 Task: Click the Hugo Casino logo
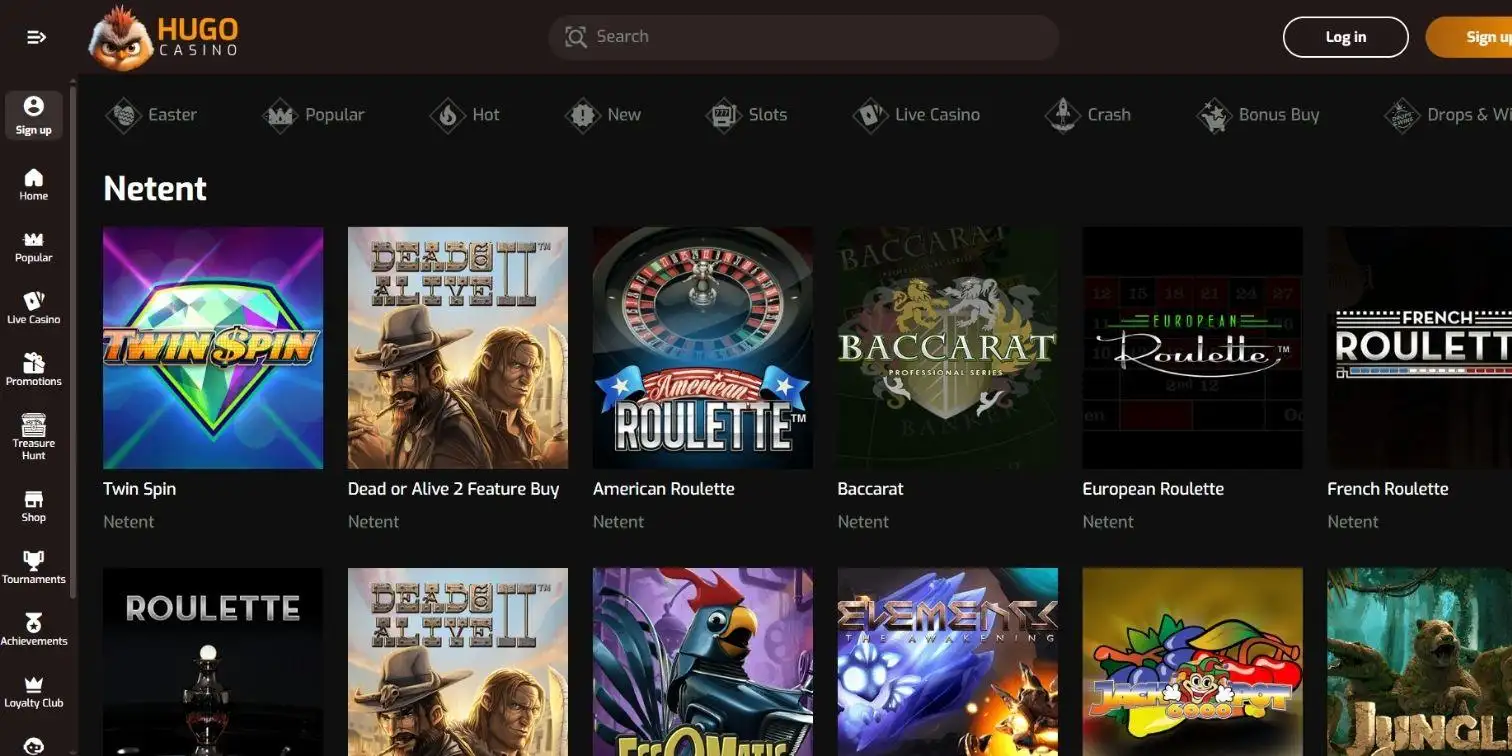click(164, 37)
